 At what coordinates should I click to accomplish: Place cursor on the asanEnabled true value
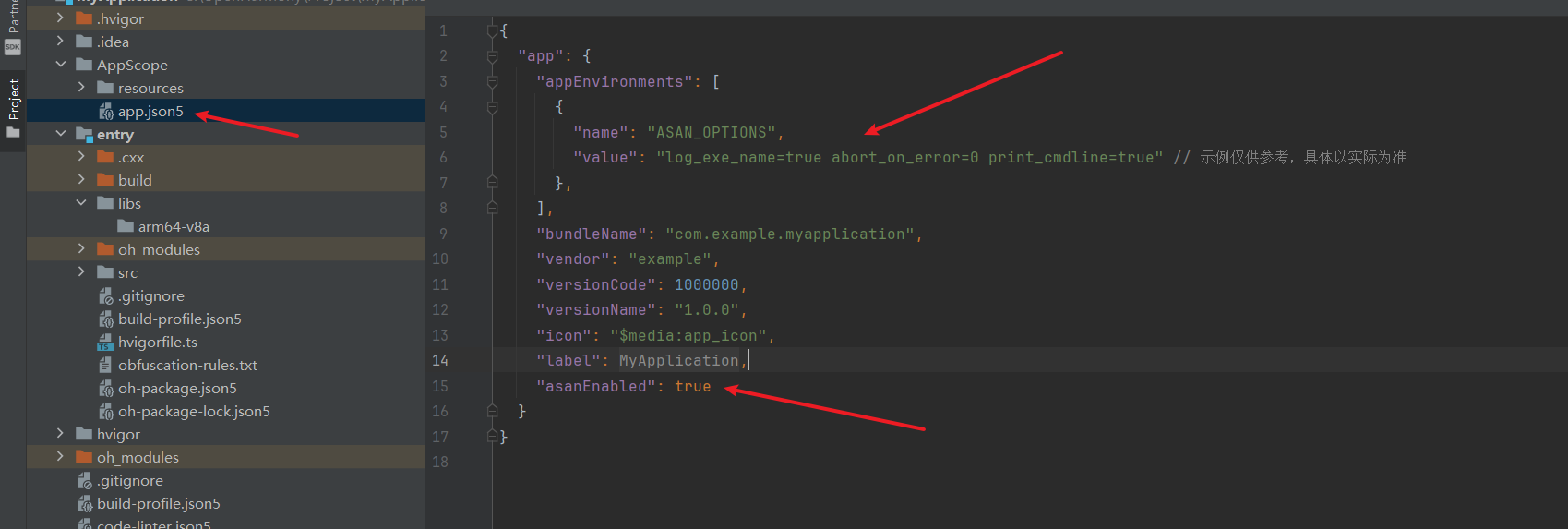(x=692, y=386)
